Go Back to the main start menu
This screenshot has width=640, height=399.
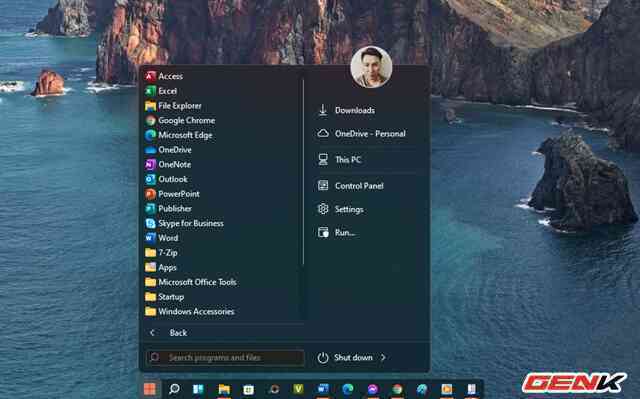(x=169, y=332)
